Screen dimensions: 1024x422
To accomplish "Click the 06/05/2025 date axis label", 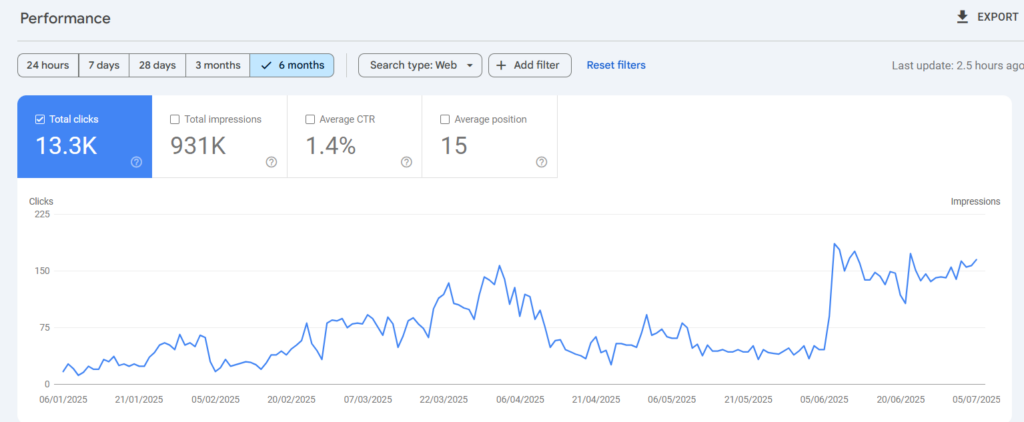I will [x=672, y=399].
